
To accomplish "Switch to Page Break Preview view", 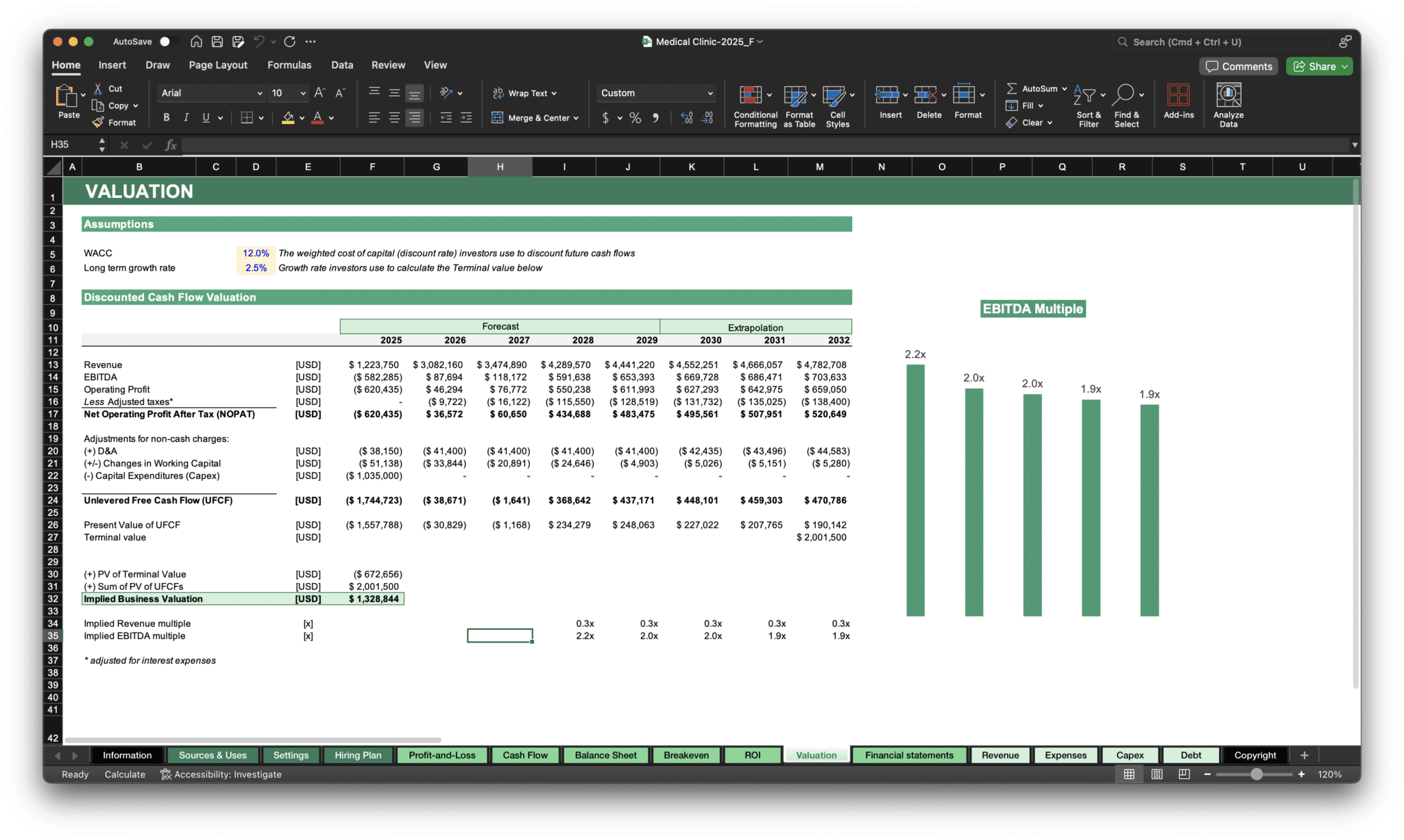I will coord(1184,774).
